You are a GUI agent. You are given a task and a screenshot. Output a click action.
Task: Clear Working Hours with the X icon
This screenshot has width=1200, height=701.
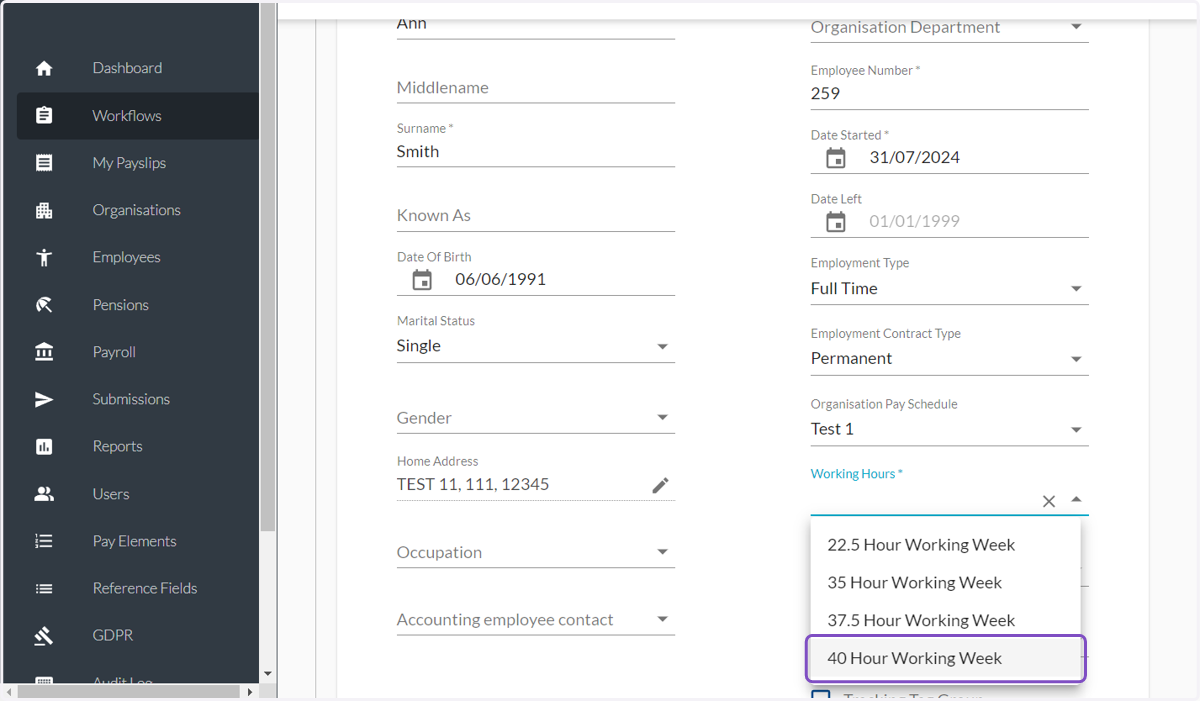click(x=1049, y=501)
